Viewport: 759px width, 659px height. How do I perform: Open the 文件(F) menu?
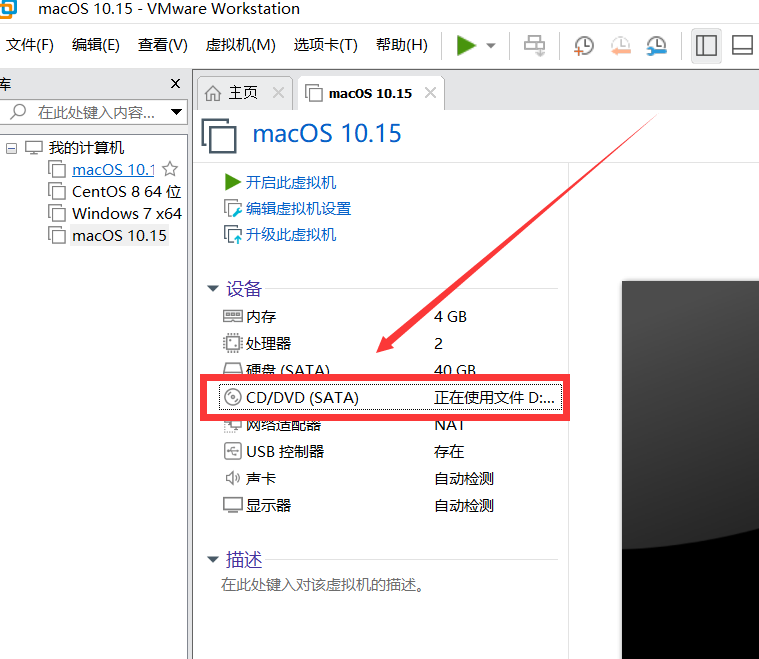pyautogui.click(x=30, y=45)
